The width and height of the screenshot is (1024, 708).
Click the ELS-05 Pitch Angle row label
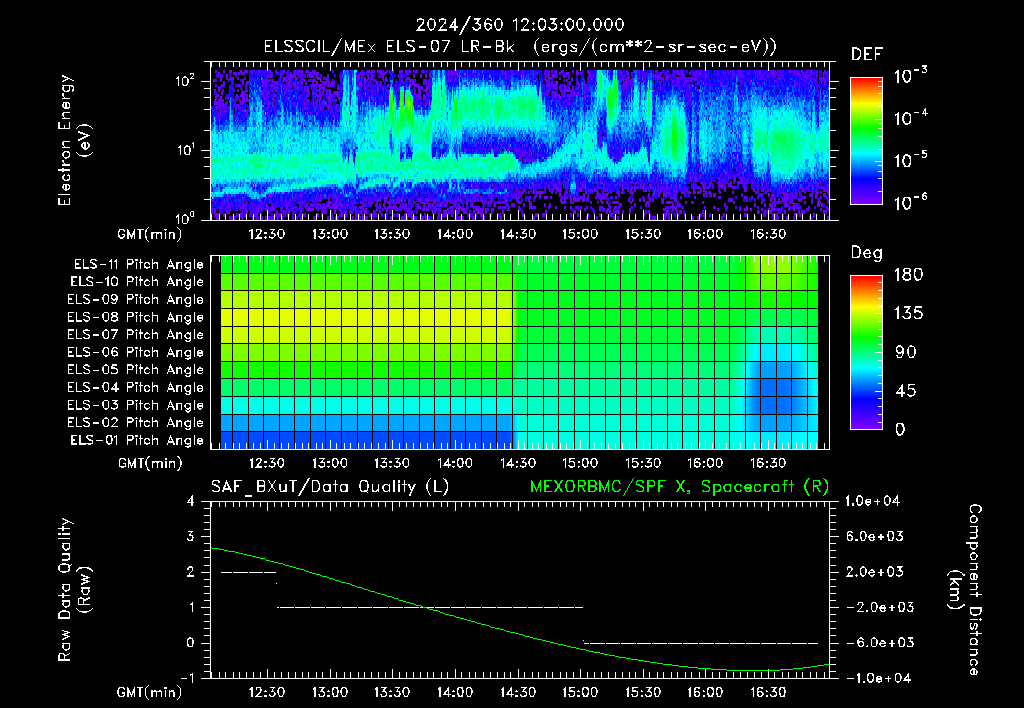pyautogui.click(x=136, y=370)
